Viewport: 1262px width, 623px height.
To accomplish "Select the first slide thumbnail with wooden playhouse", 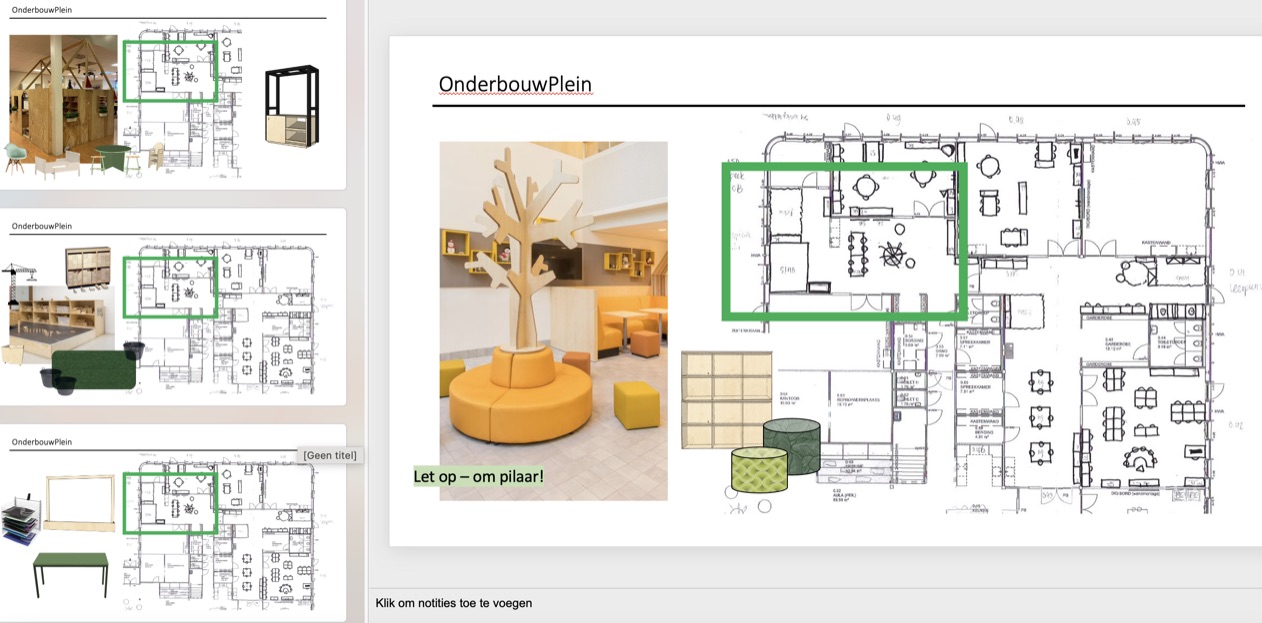I will tap(170, 100).
